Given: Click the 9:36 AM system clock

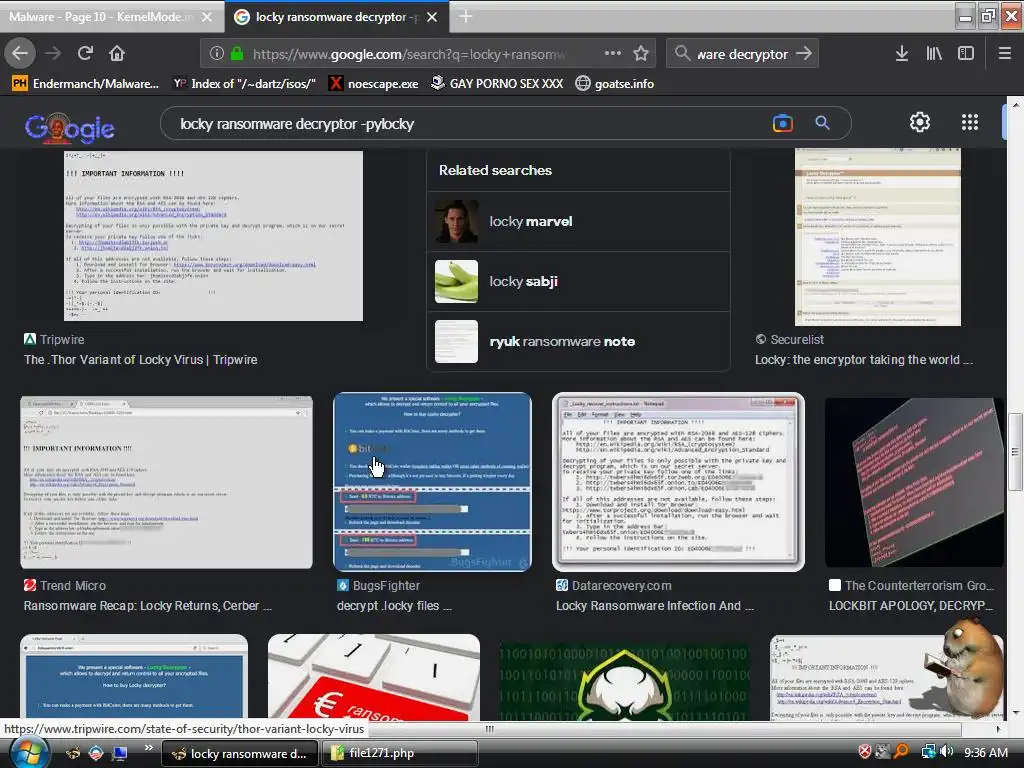Looking at the screenshot, I should point(985,752).
